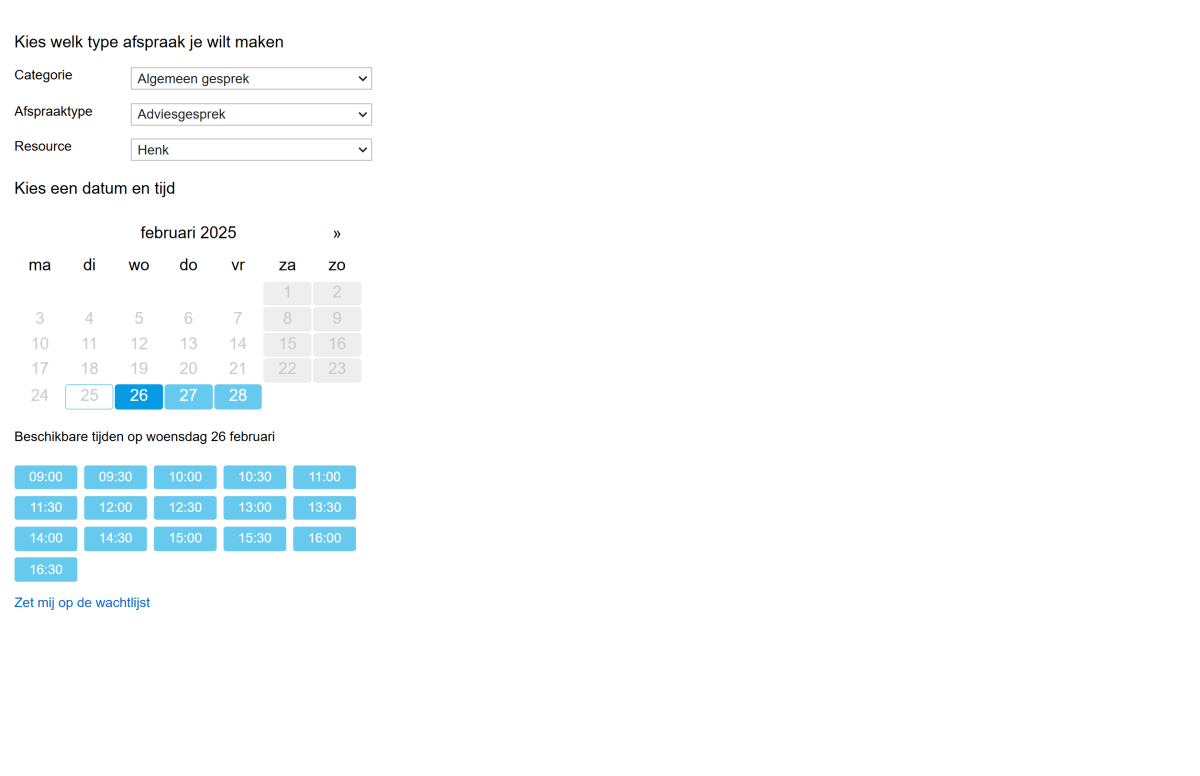The image size is (1200, 776).
Task: Book the 14:00 time slot
Action: click(46, 539)
